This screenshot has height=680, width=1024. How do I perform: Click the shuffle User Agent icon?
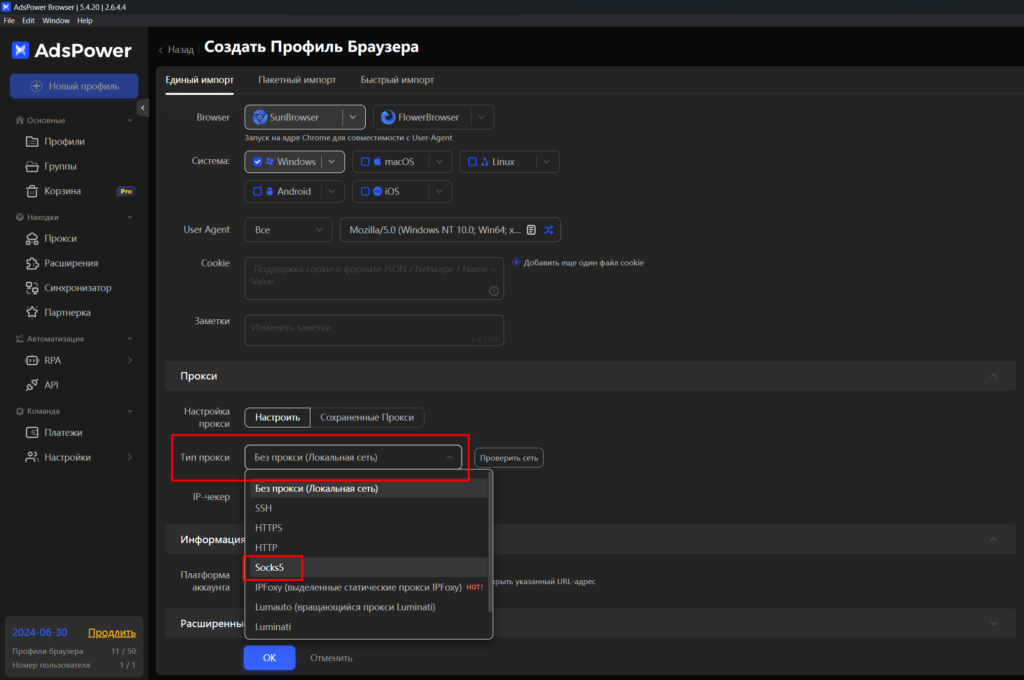[548, 230]
